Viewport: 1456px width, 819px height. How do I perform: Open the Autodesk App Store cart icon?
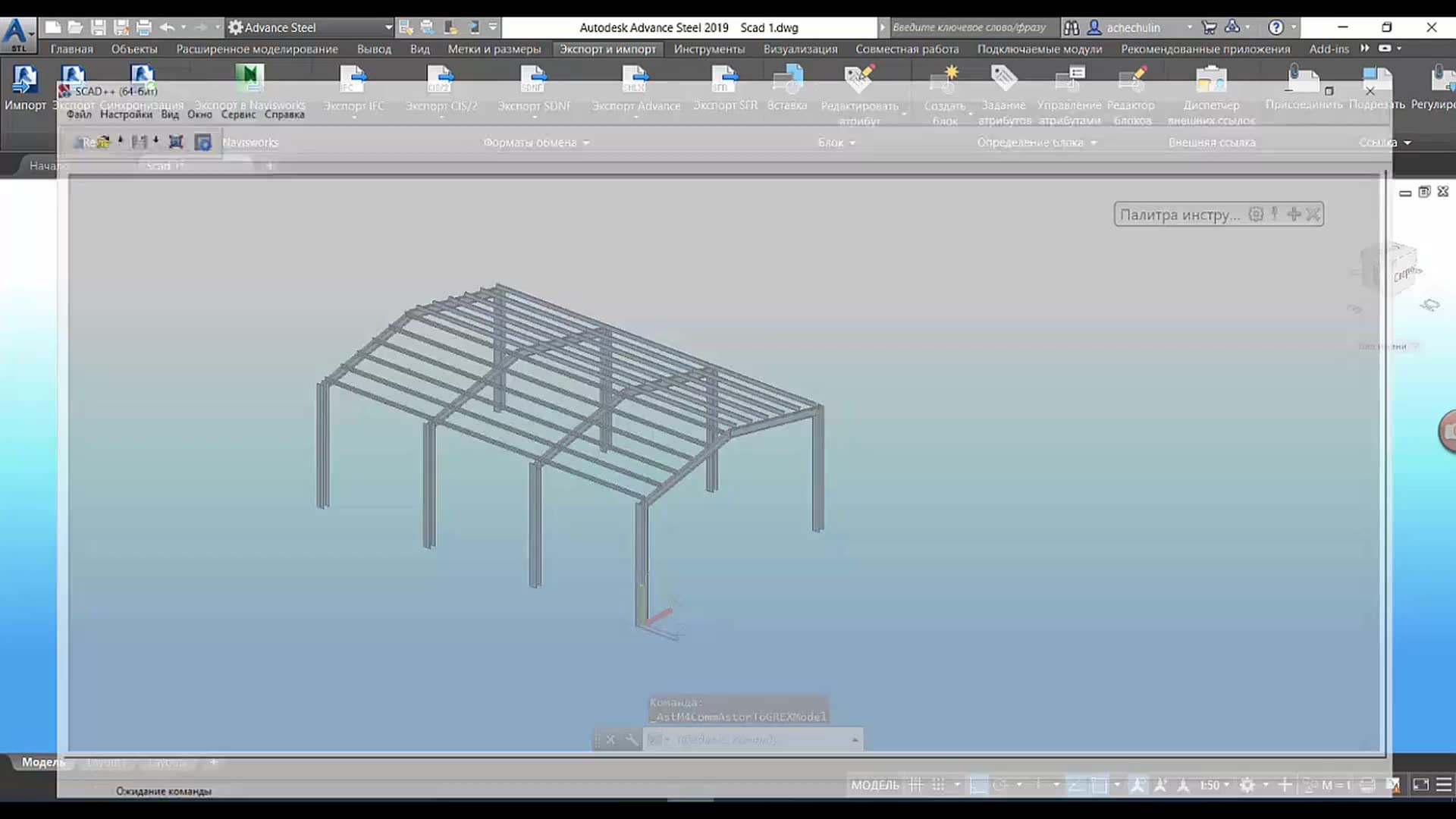pos(1210,27)
